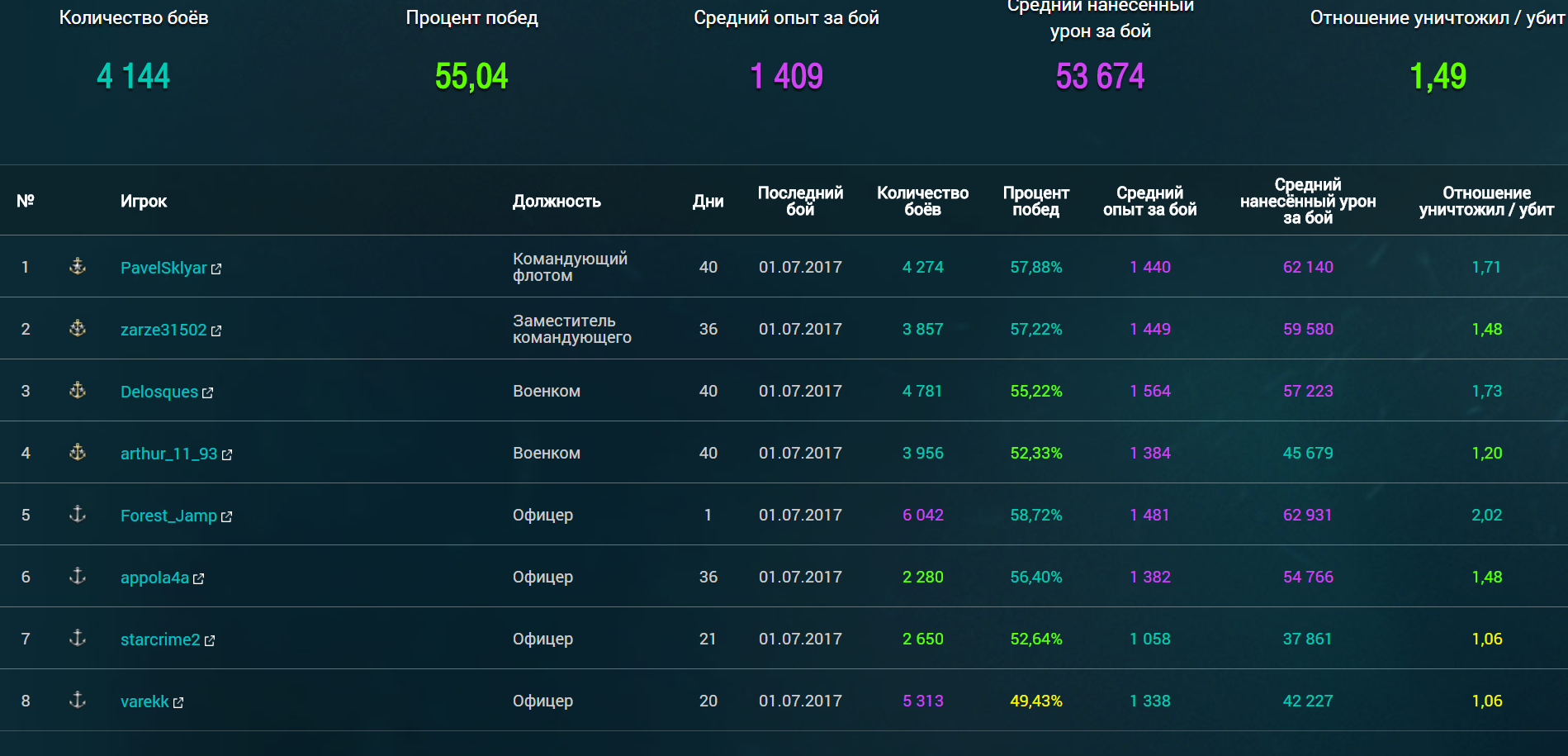Open the arthur_11_93 player name link
Viewport: 1568px width, 756px height.
click(168, 454)
